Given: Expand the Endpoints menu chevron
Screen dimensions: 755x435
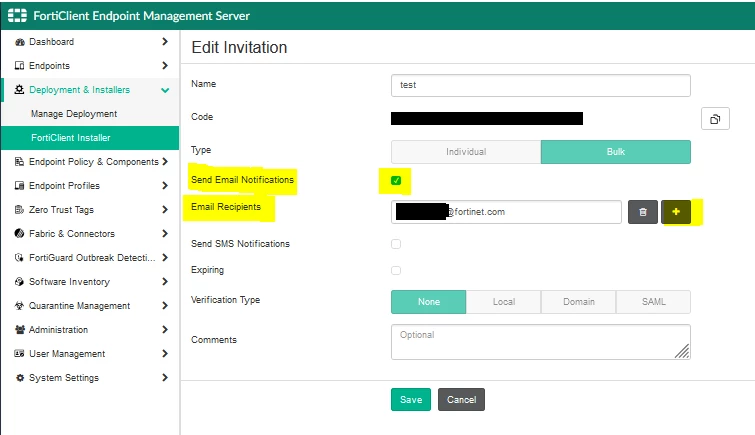Looking at the screenshot, I should click(x=165, y=66).
